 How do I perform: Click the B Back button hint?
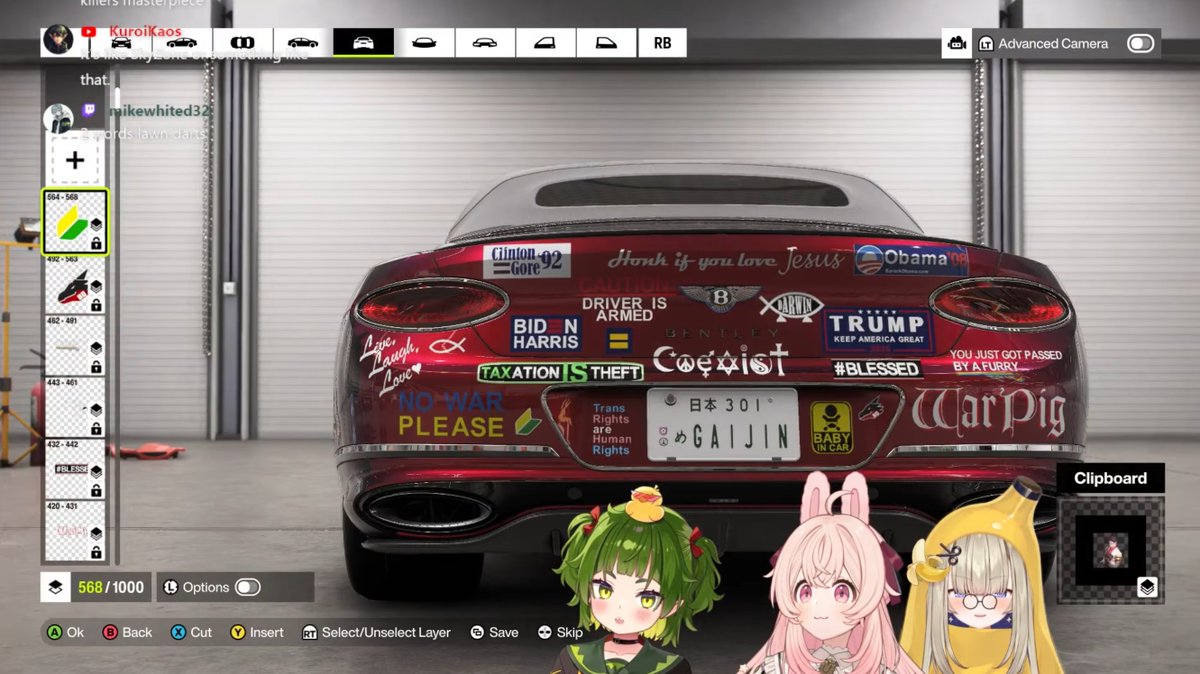coord(128,632)
